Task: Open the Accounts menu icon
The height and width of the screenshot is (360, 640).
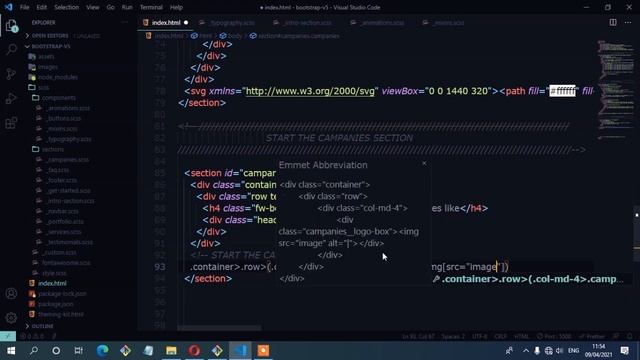Action: [11, 293]
